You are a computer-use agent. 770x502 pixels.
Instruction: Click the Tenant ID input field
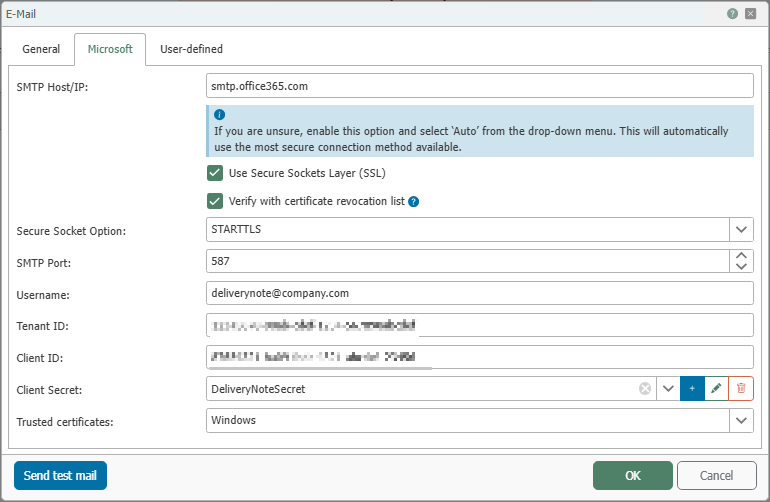pos(480,325)
